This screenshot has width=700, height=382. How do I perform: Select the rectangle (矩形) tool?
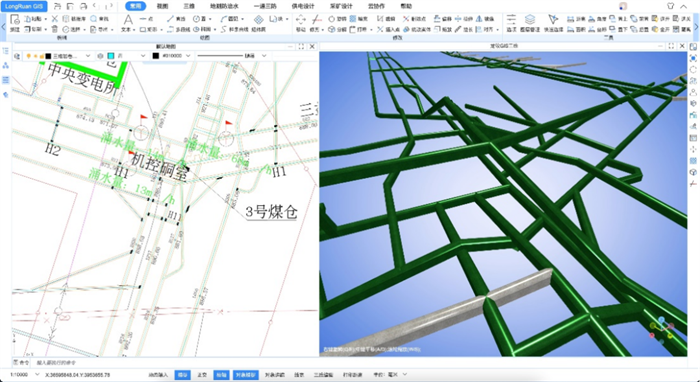148,29
